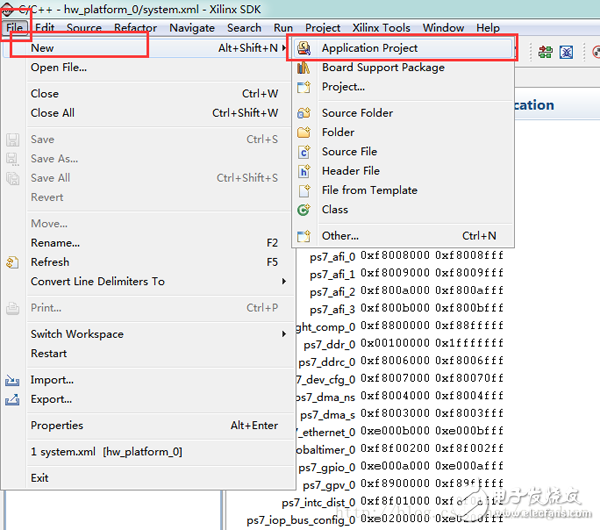Open the Export wizard

(51, 399)
